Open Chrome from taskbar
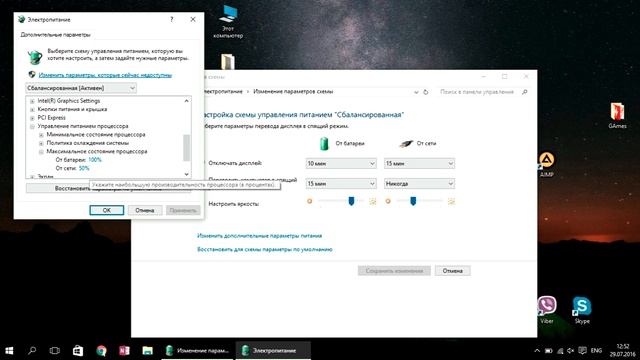Image resolution: width=640 pixels, height=360 pixels. click(x=101, y=351)
